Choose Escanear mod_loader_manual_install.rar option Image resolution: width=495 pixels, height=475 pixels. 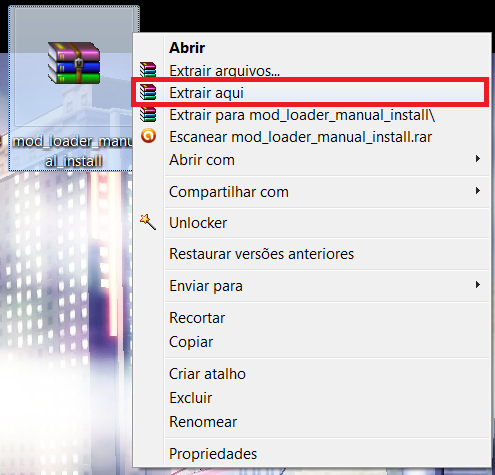tap(311, 137)
